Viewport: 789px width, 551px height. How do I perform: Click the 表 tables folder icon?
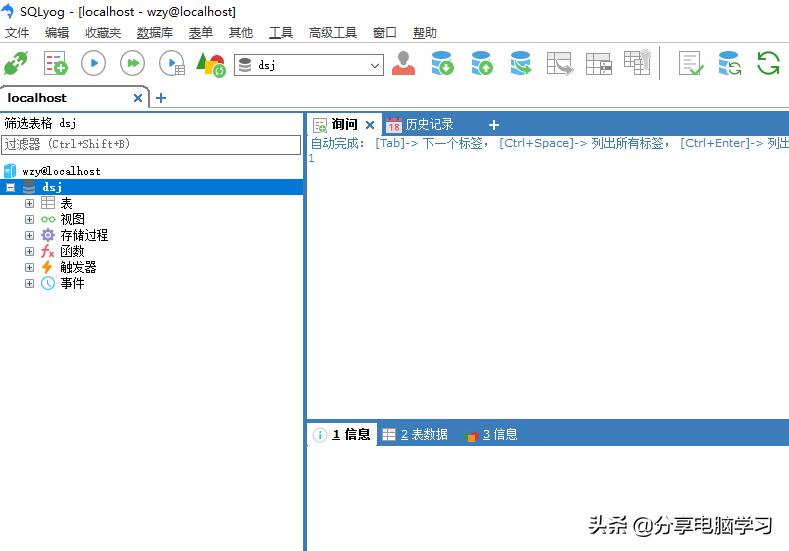point(48,203)
